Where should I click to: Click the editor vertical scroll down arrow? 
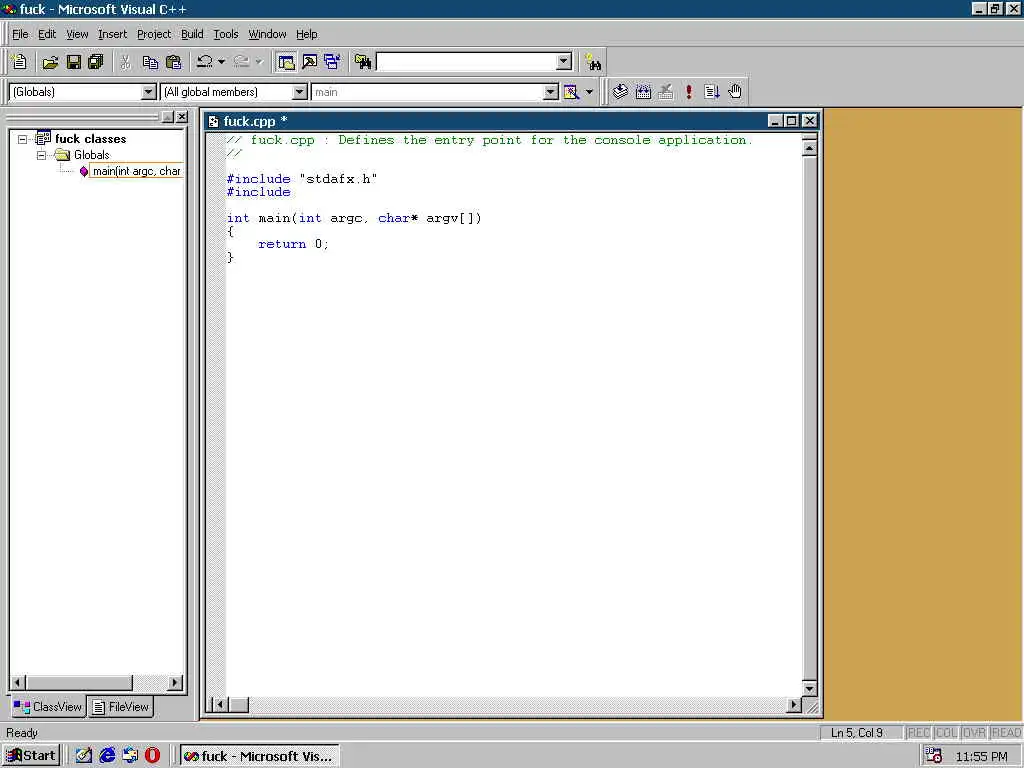[x=809, y=689]
